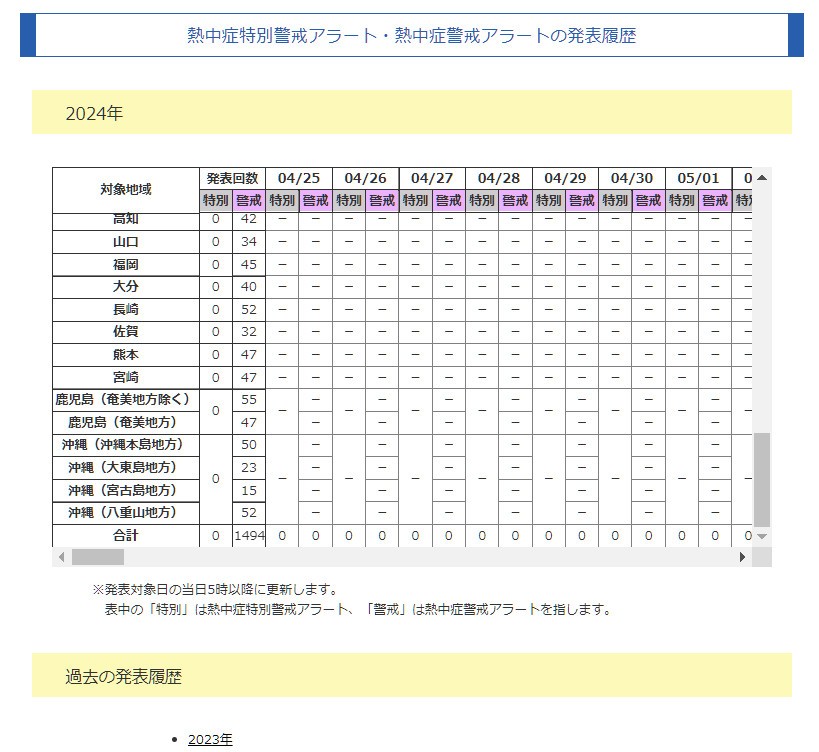Select the 鹿児島（奄美地方） row label
Image resolution: width=819 pixels, height=752 pixels.
(x=126, y=422)
